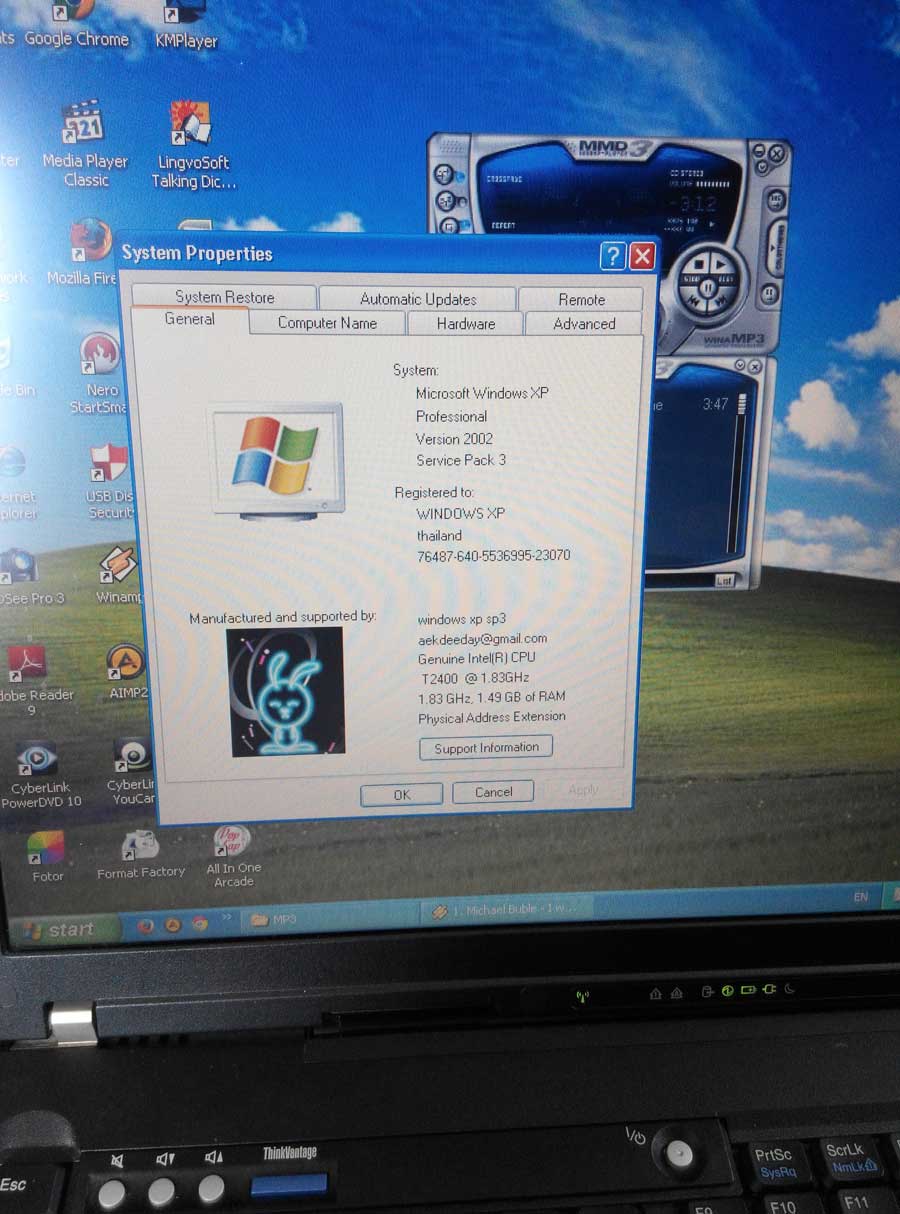Launch the Mozilla Firefox desktop icon

coord(86,253)
